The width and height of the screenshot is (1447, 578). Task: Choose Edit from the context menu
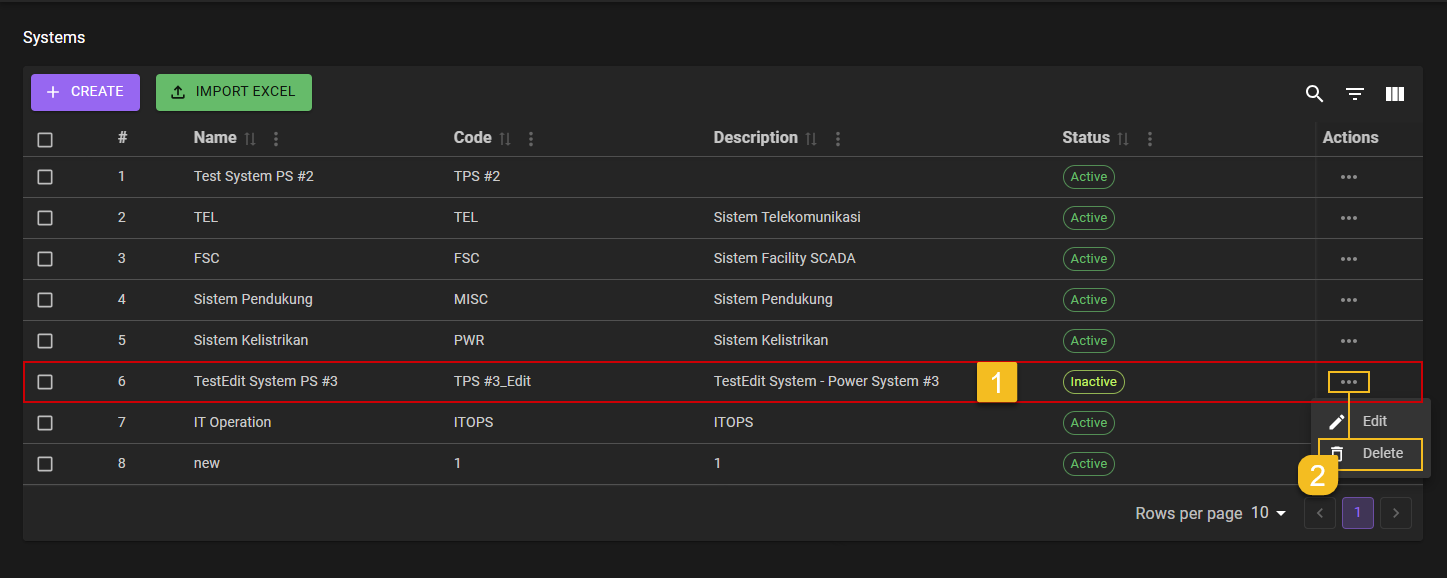pyautogui.click(x=1374, y=422)
